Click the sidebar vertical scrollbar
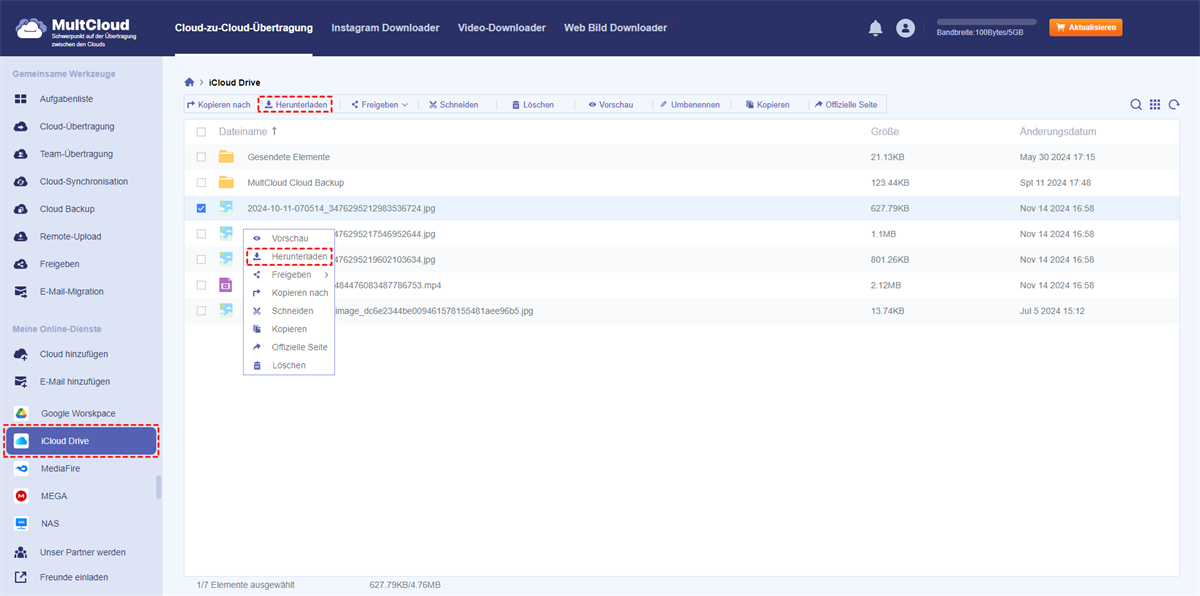Image resolution: width=1200 pixels, height=596 pixels. click(x=158, y=487)
